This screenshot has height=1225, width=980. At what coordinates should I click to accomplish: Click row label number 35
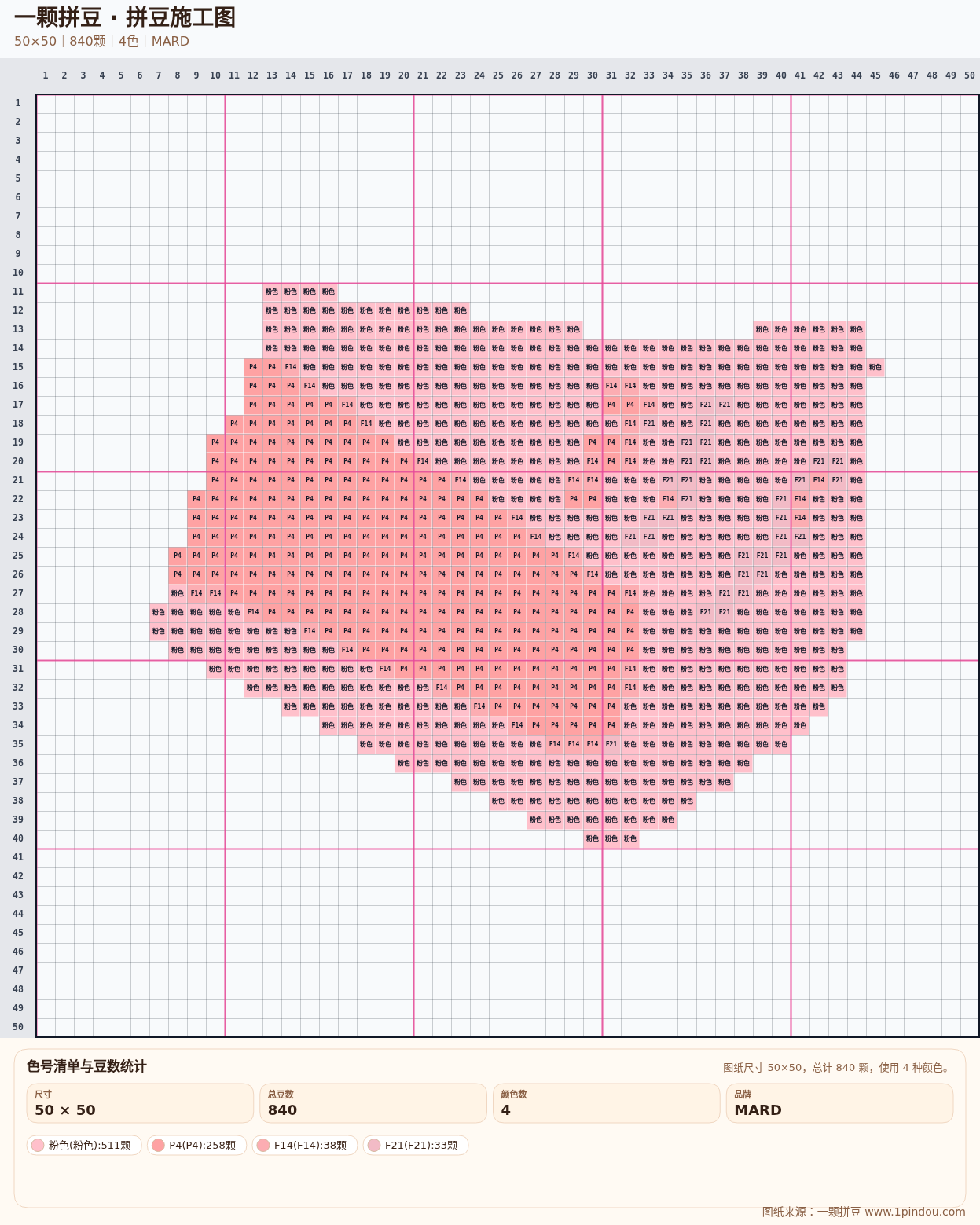(17, 744)
